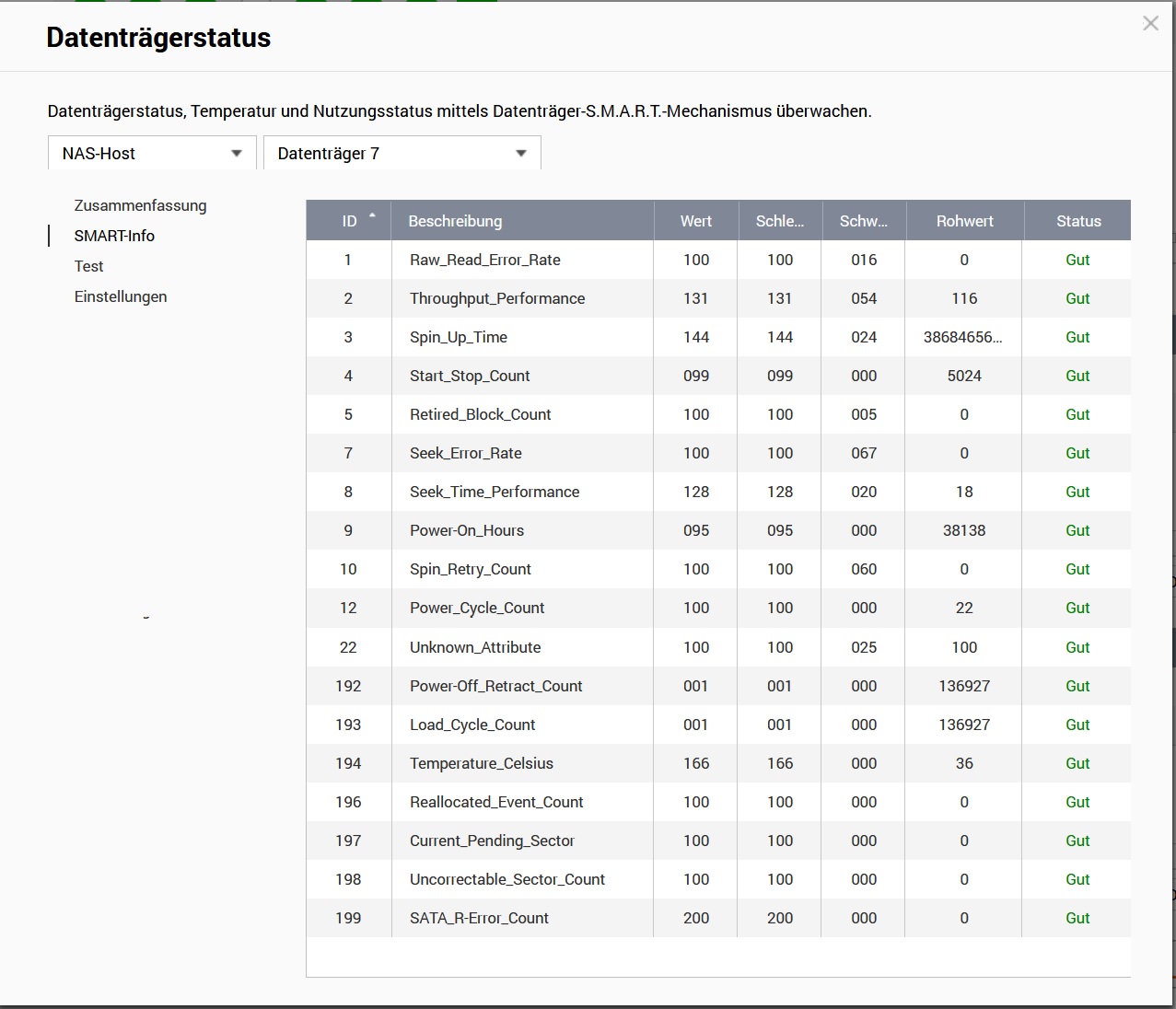1176x1009 pixels.
Task: Click the truncated Spin_Up_Time raw value
Action: (x=963, y=337)
